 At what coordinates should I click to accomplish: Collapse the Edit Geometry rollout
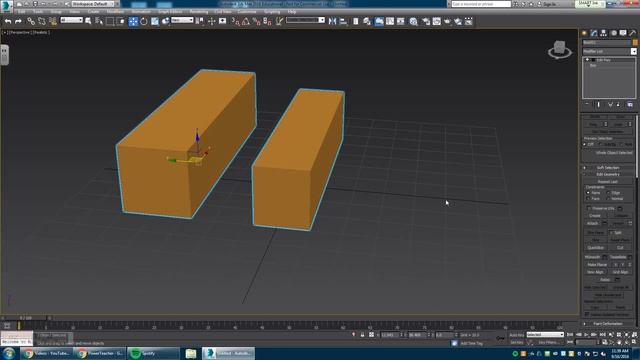click(x=608, y=174)
